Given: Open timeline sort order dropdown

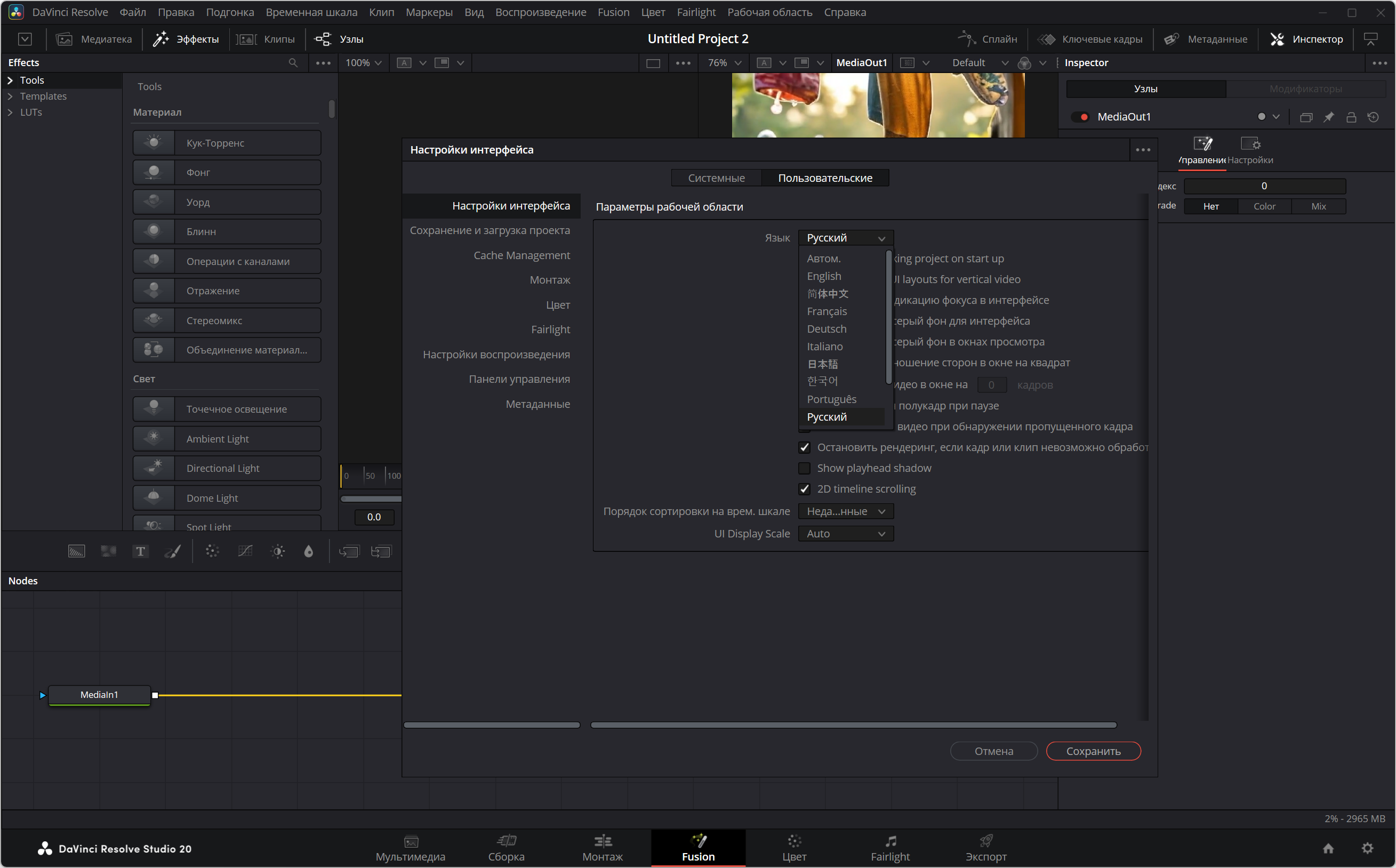Looking at the screenshot, I should [x=845, y=511].
